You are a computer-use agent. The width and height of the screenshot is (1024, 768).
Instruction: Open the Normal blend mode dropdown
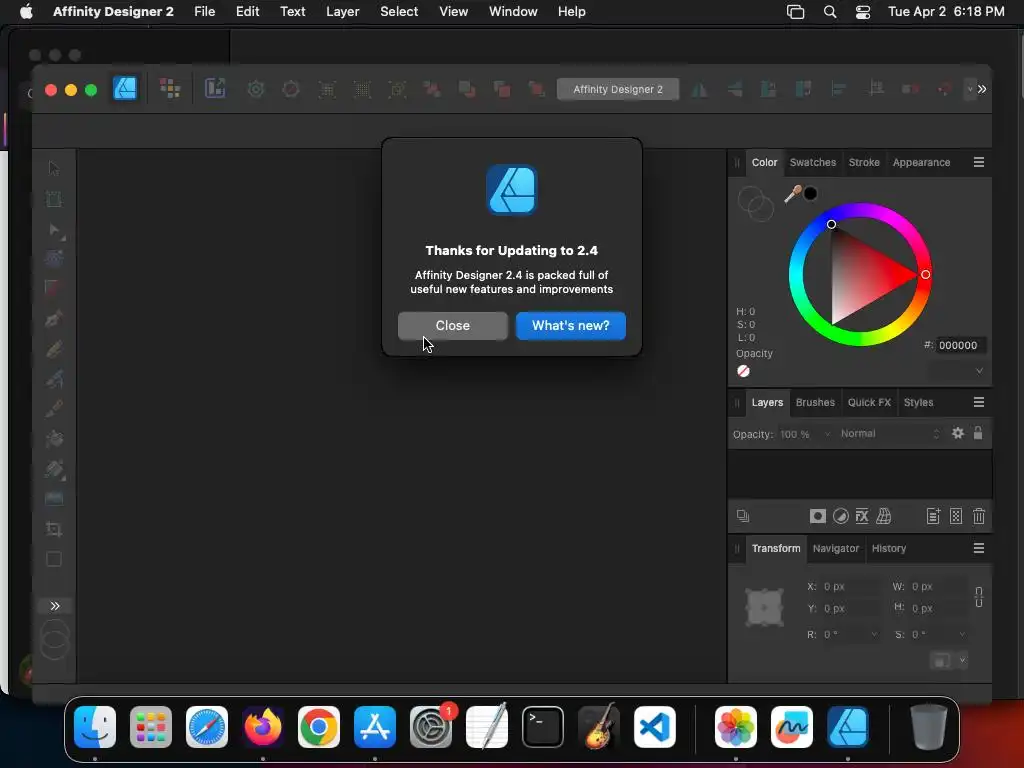click(x=891, y=434)
